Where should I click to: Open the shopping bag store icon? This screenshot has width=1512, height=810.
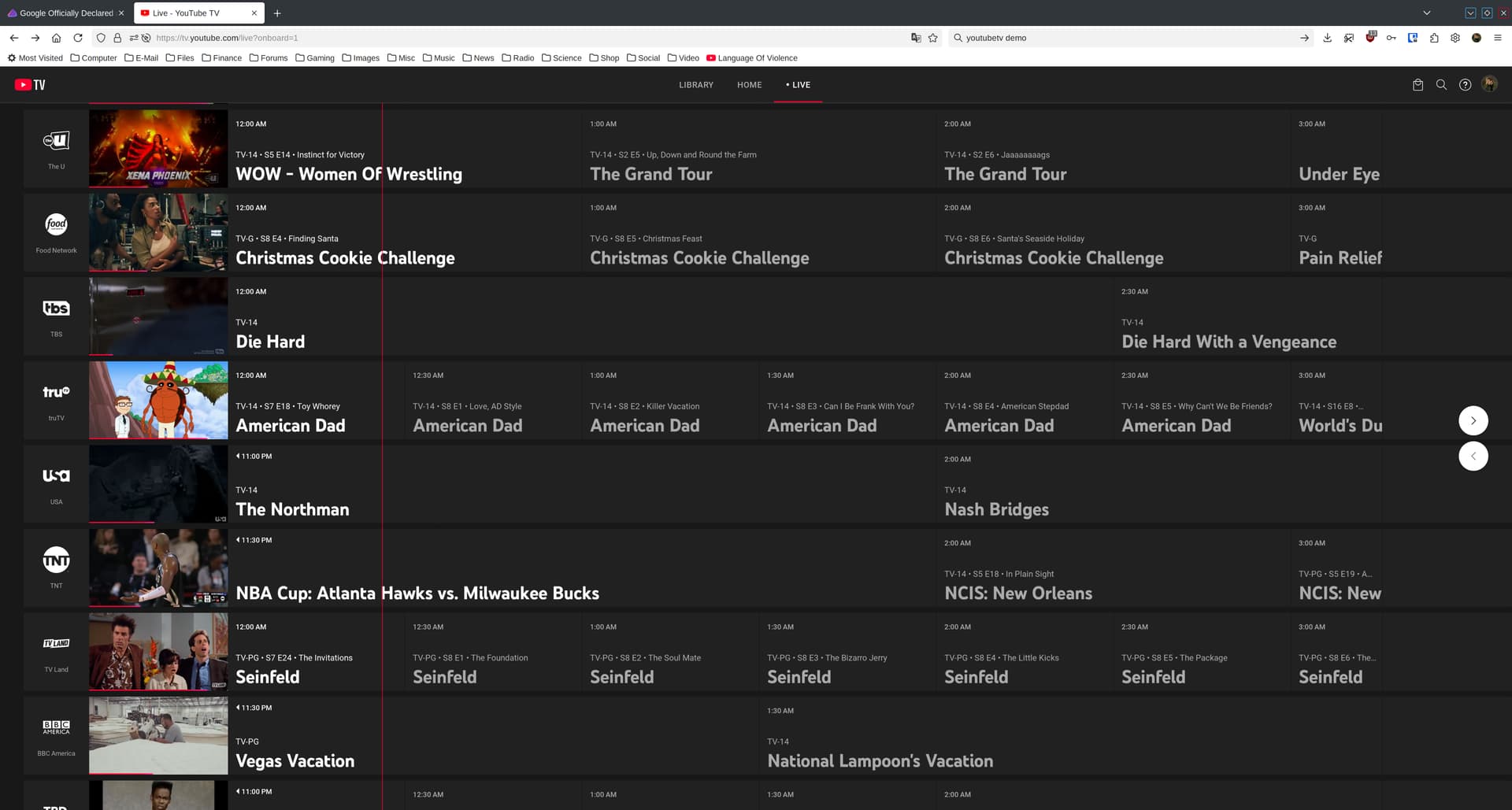click(x=1417, y=85)
